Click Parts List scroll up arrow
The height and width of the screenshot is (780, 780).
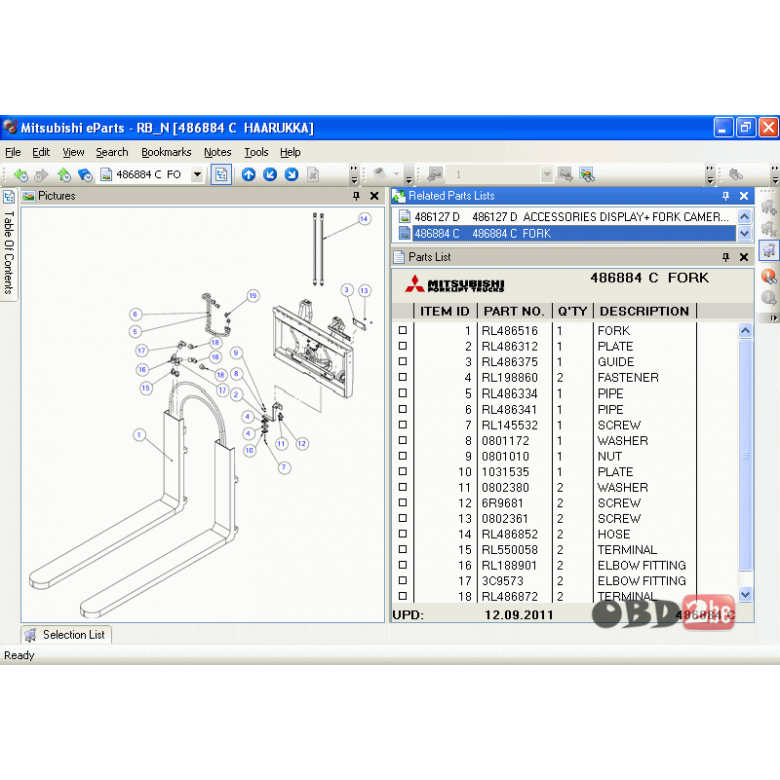click(745, 331)
